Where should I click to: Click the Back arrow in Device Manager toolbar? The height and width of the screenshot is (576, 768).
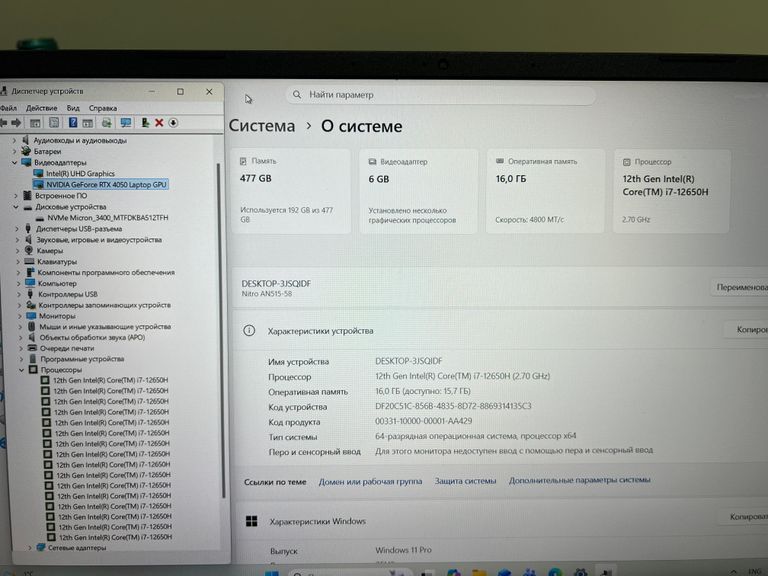click(x=3, y=122)
